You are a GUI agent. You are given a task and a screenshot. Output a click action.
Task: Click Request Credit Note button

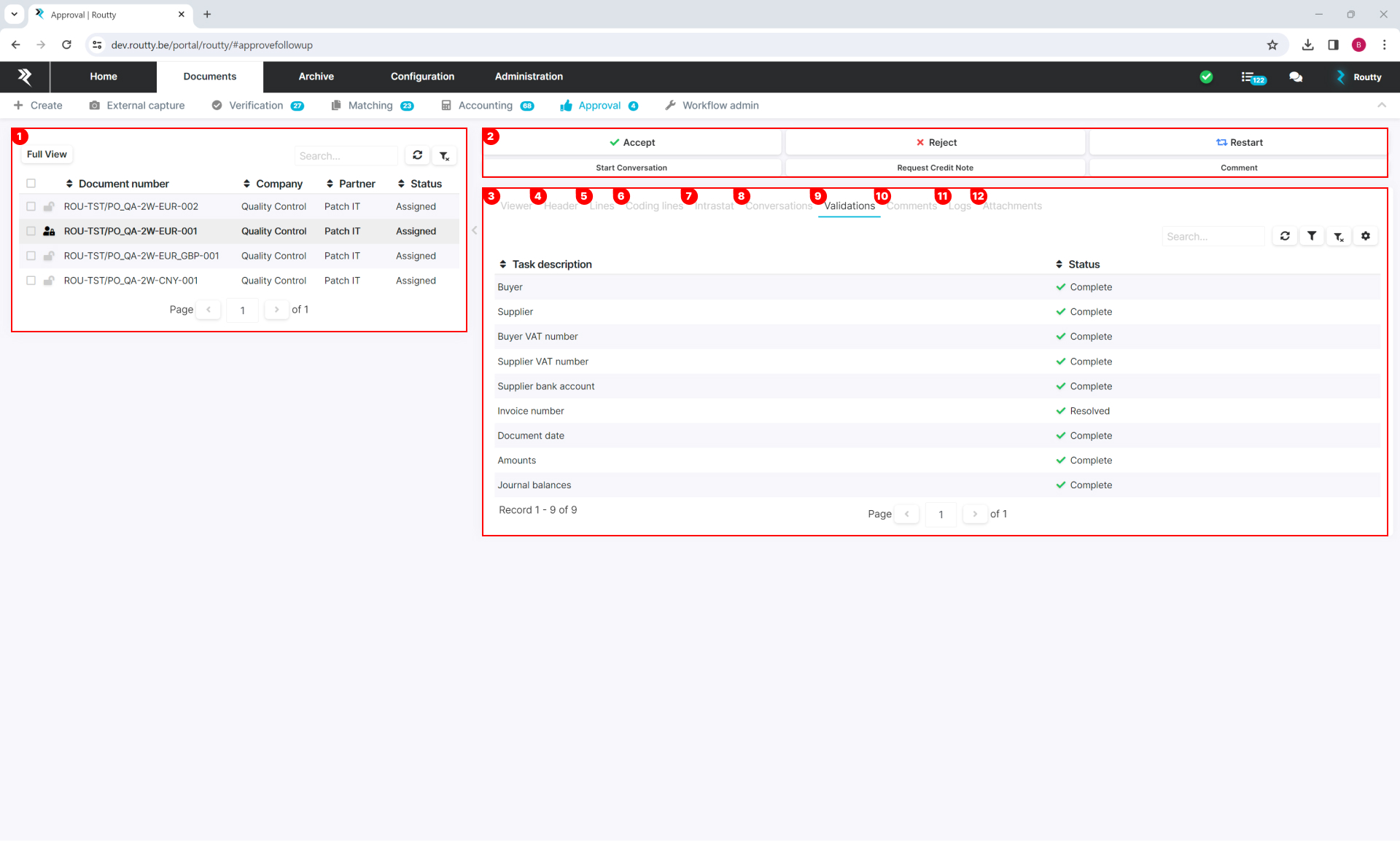(935, 168)
